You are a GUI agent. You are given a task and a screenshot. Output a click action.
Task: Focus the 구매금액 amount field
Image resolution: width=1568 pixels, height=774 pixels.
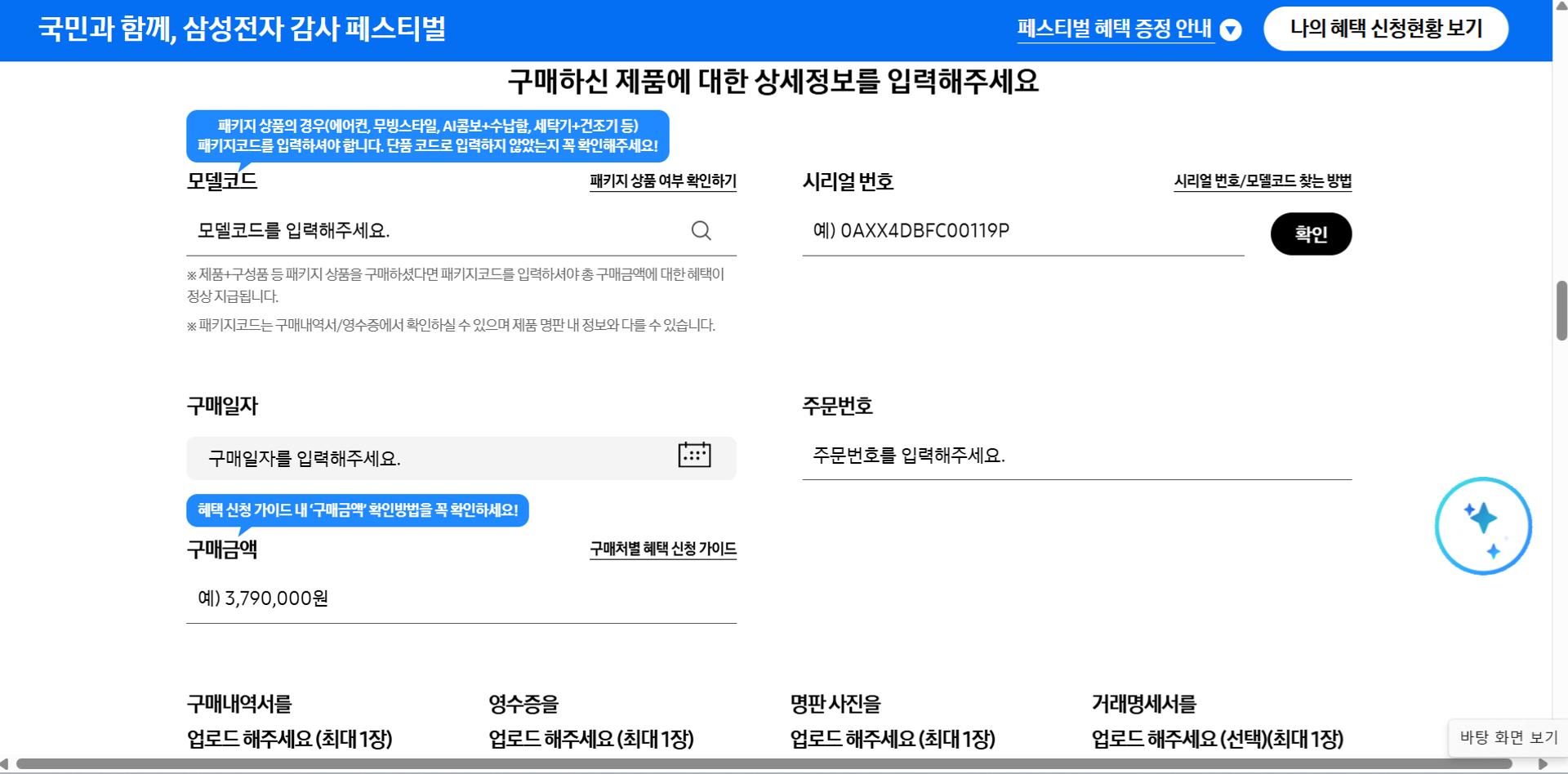coord(461,598)
